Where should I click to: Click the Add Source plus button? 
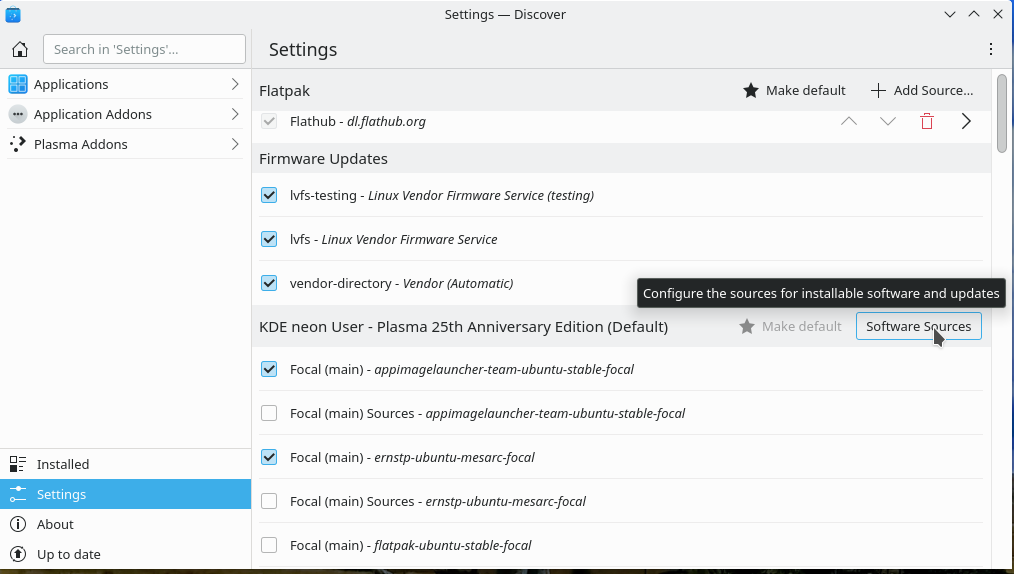[x=921, y=90]
